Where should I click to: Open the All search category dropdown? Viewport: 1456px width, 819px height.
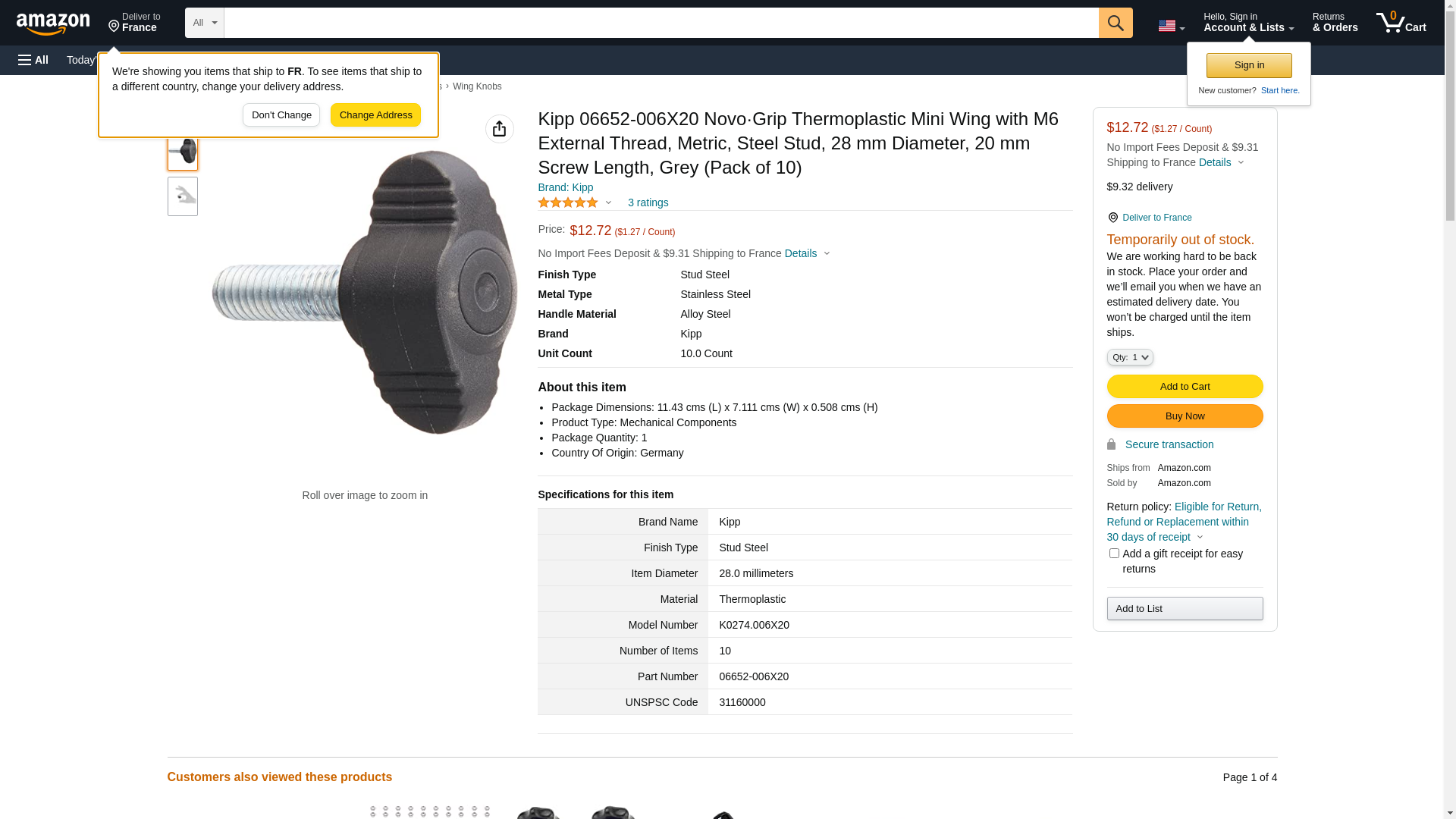coord(204,23)
